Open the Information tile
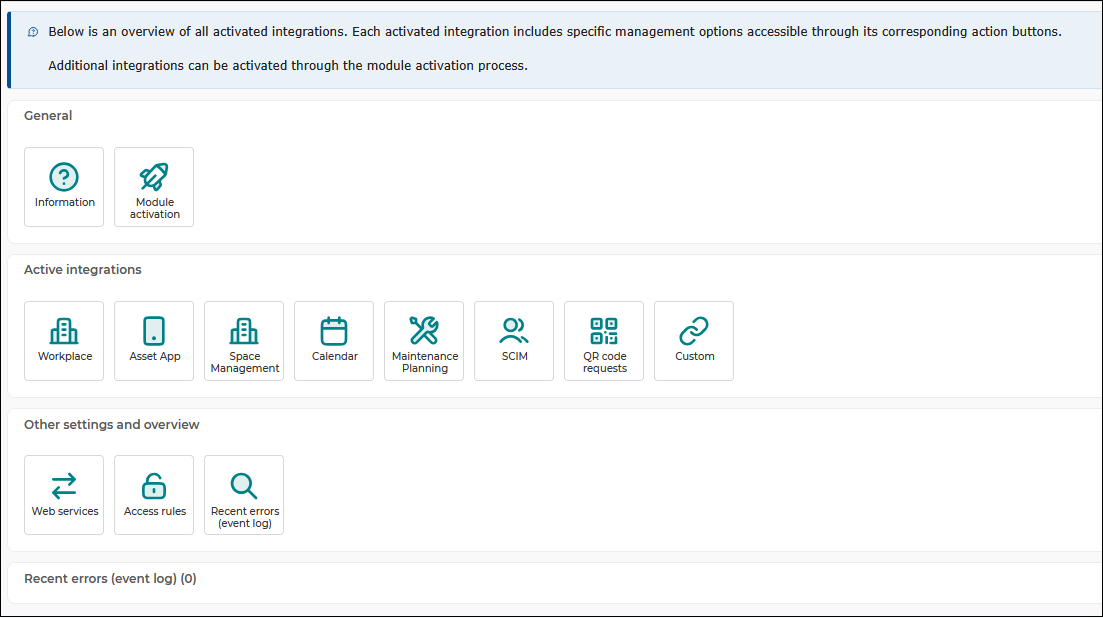 click(x=64, y=187)
